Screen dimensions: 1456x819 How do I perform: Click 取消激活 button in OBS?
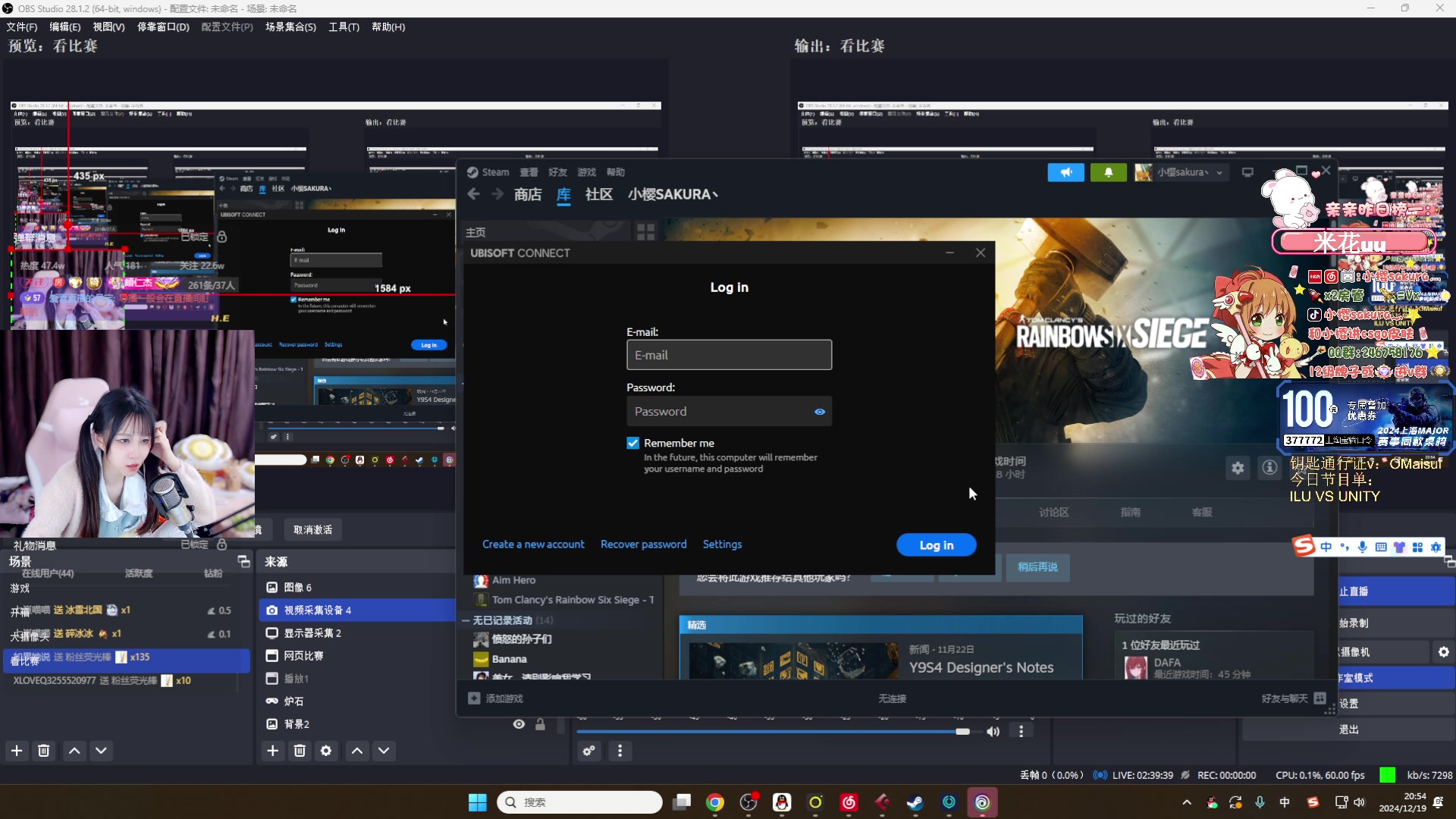[313, 530]
